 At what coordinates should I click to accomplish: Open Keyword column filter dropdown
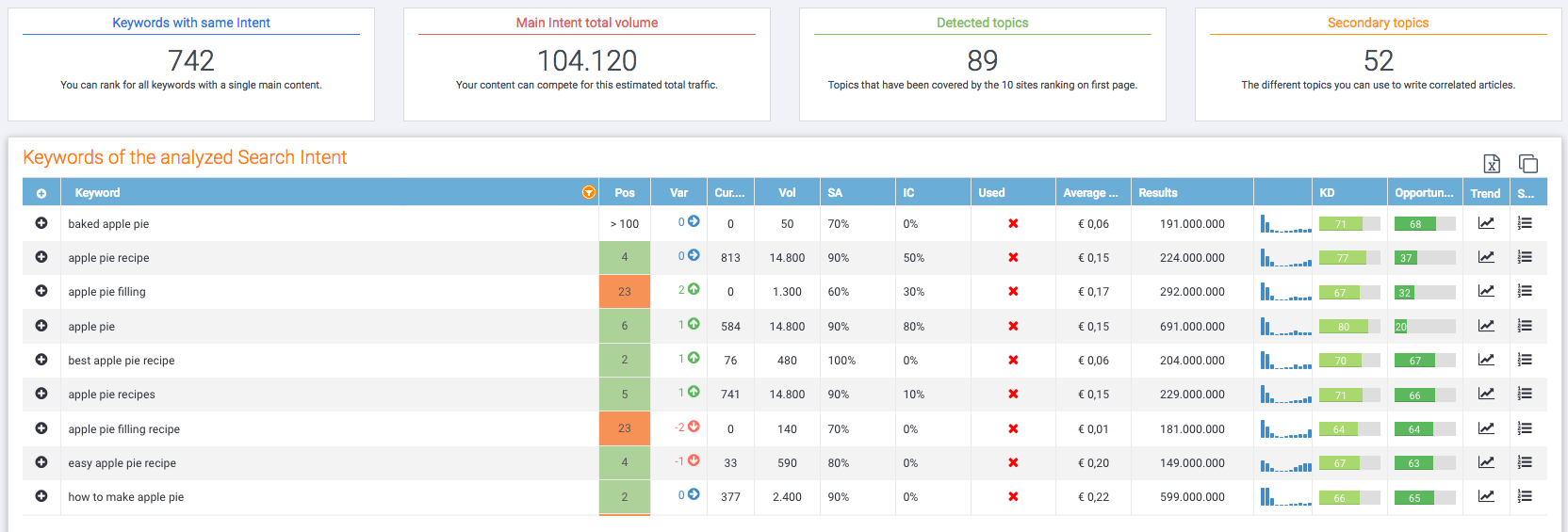click(589, 192)
